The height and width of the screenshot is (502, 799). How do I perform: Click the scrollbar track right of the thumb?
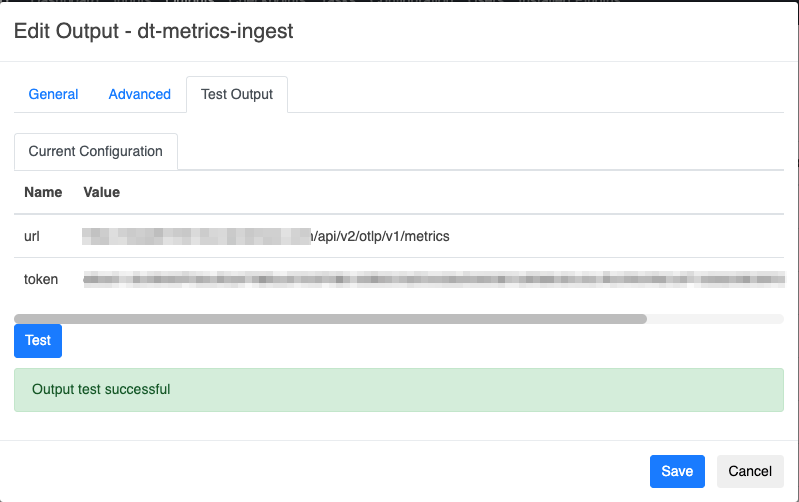715,319
